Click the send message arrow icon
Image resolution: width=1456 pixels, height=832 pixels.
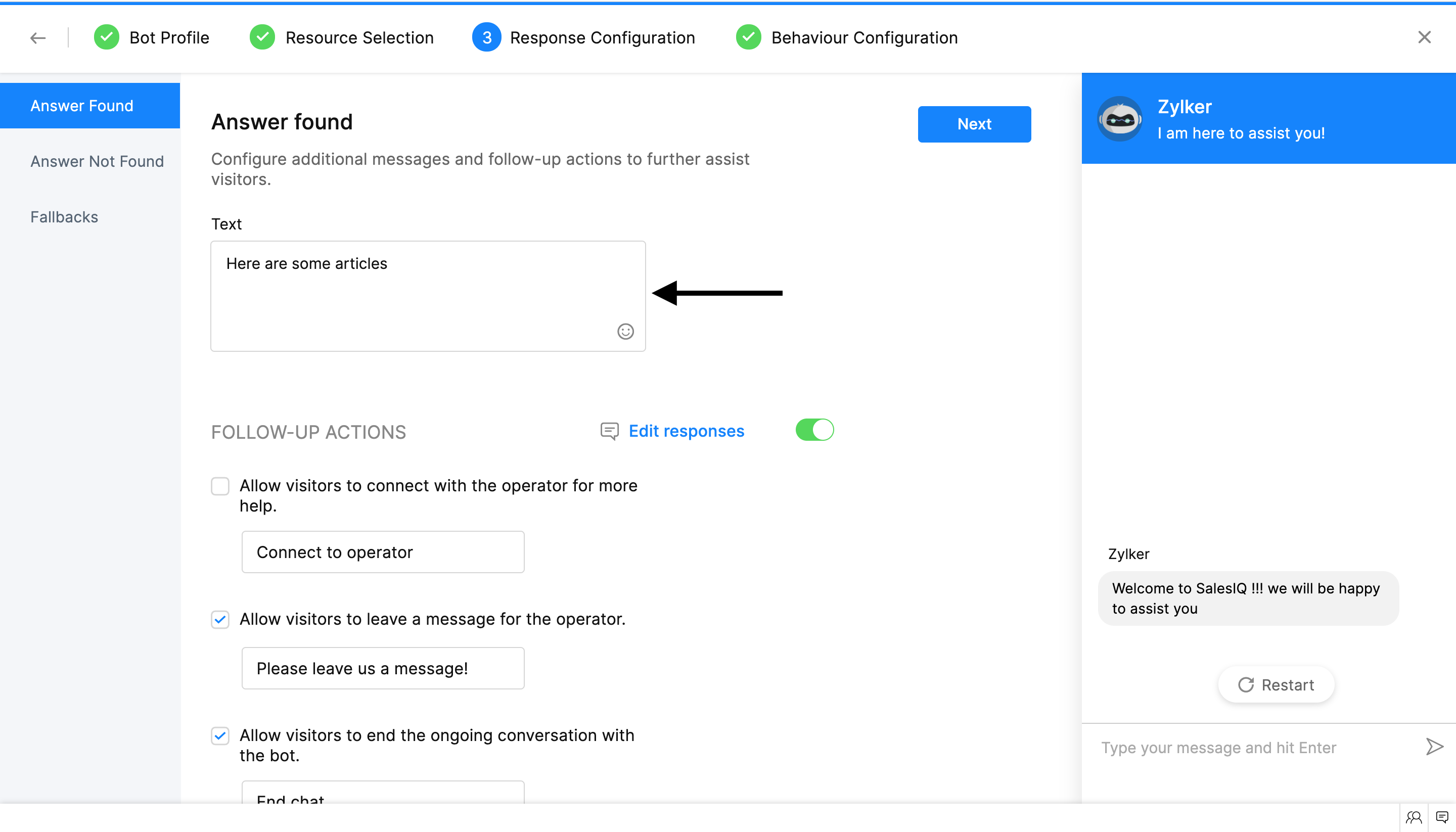coord(1434,746)
